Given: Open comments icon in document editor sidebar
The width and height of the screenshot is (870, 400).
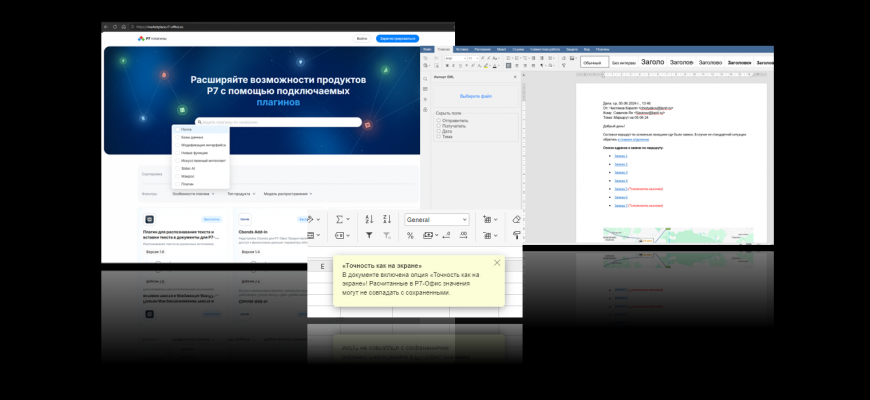Looking at the screenshot, I should (x=425, y=89).
